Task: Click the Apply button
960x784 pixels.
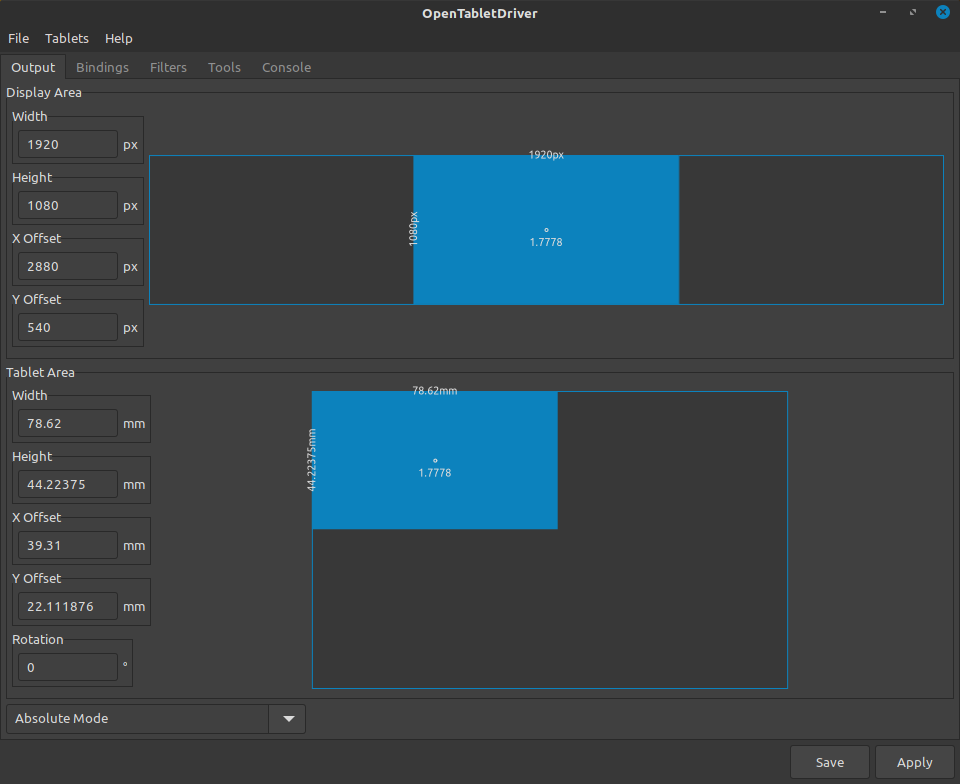Action: (x=915, y=763)
